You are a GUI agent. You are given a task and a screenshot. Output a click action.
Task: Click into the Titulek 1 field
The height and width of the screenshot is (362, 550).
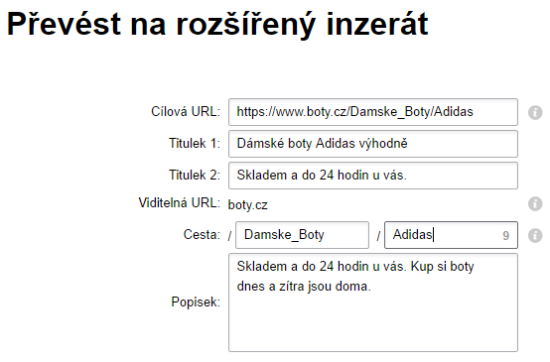click(x=373, y=144)
